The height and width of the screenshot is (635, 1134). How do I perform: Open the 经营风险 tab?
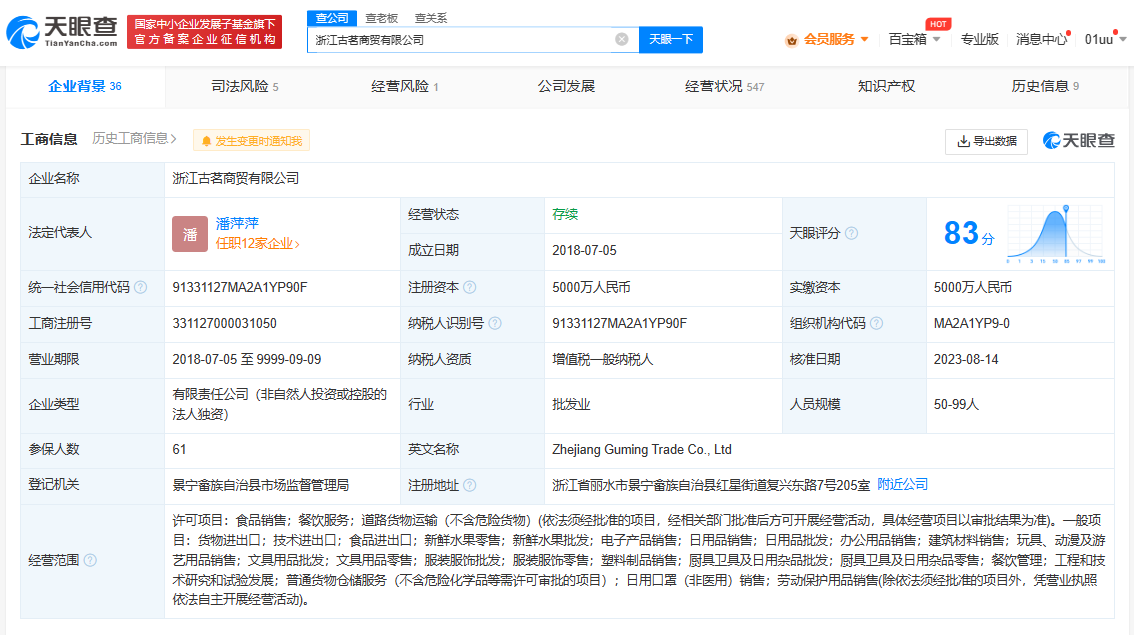pyautogui.click(x=404, y=87)
